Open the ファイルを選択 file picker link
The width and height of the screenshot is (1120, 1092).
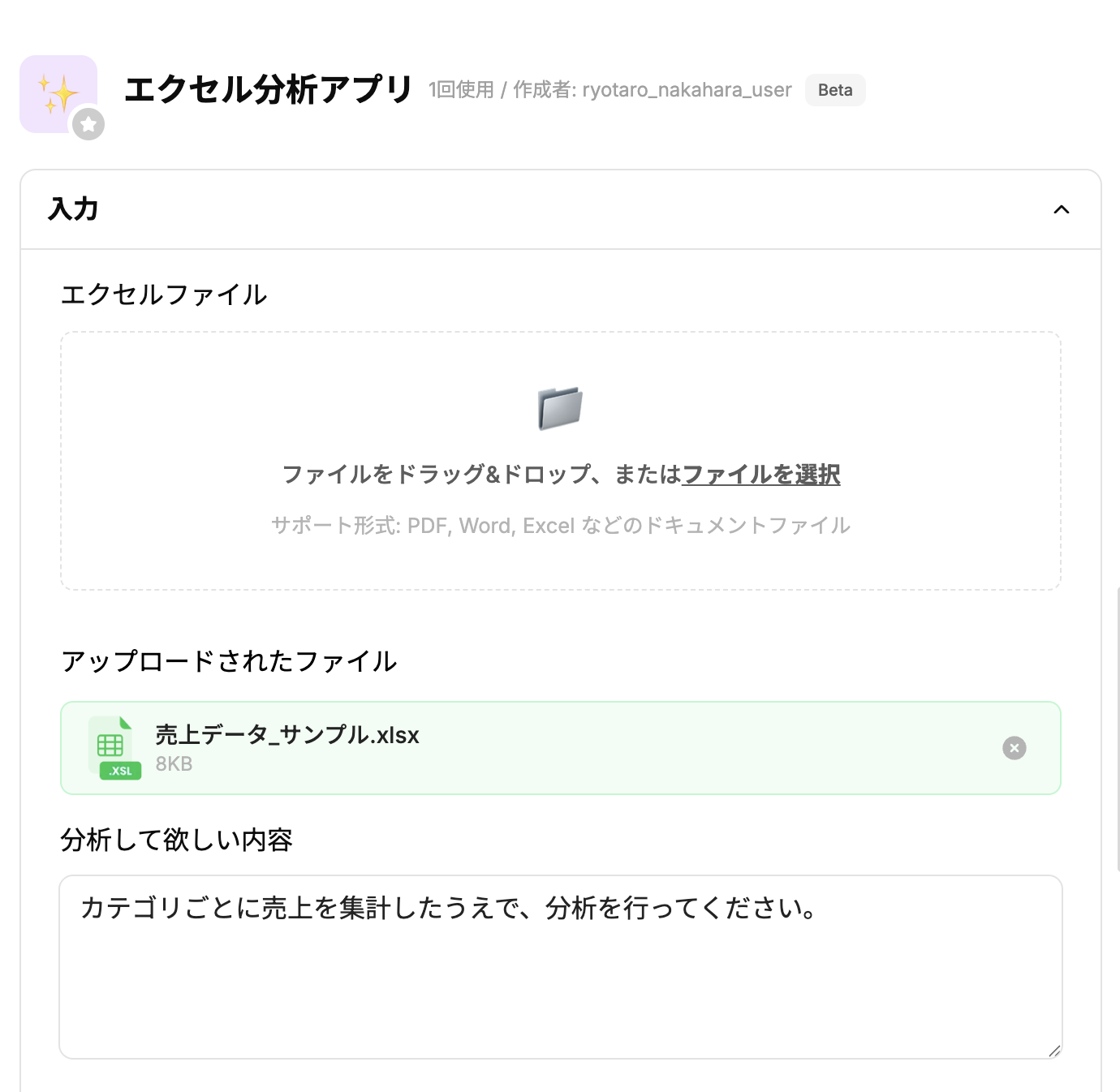pyautogui.click(x=760, y=475)
